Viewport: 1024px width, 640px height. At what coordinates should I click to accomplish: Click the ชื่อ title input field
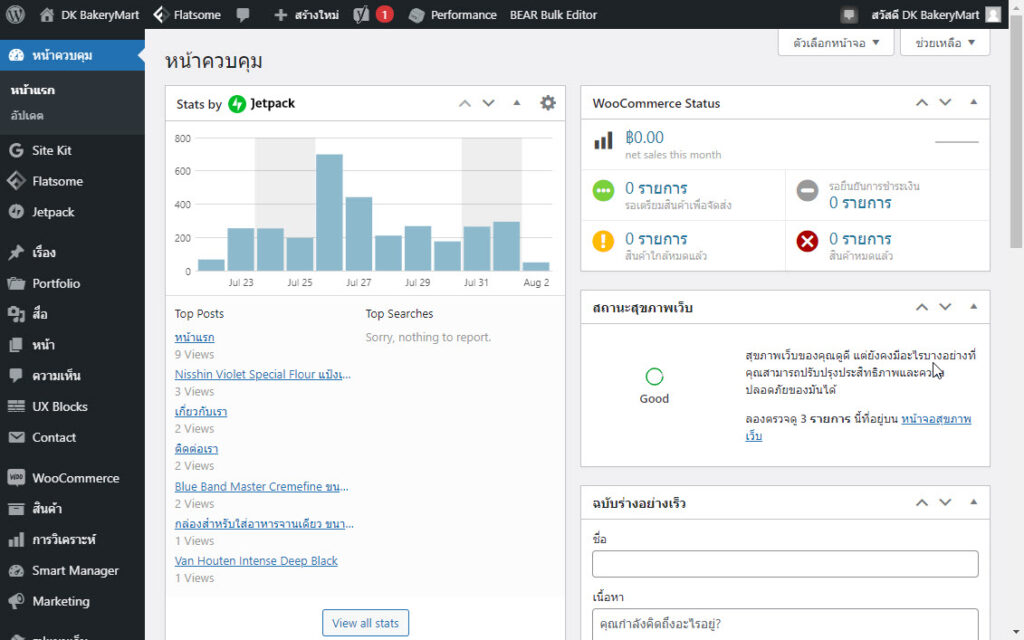[x=784, y=564]
